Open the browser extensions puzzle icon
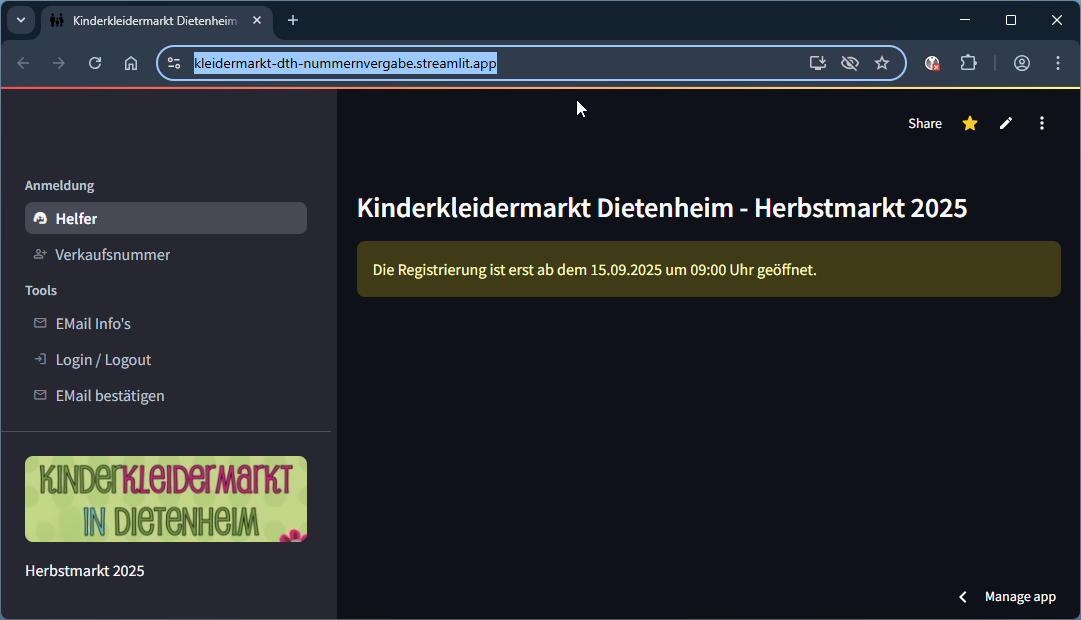Viewport: 1081px width, 620px height. pyautogui.click(x=968, y=63)
